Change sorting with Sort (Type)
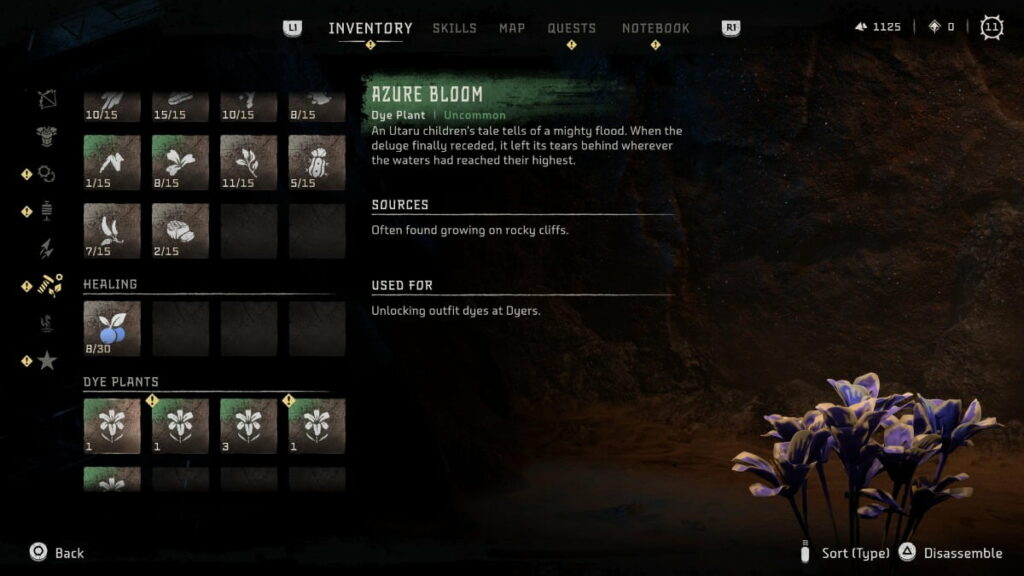 click(x=845, y=553)
